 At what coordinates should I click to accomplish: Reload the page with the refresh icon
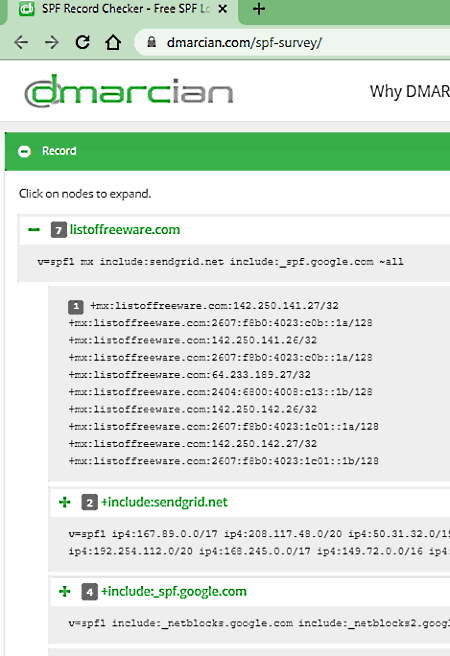(82, 42)
